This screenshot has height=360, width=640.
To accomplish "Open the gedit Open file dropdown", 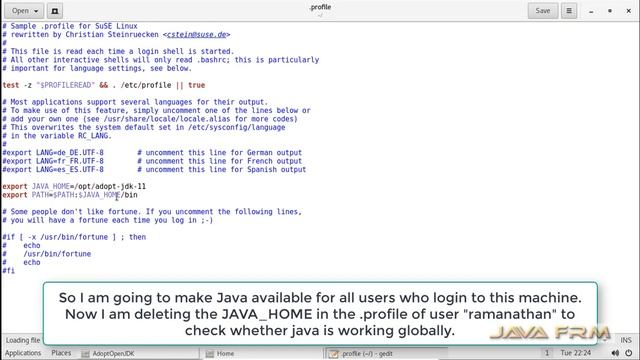I will [24, 11].
